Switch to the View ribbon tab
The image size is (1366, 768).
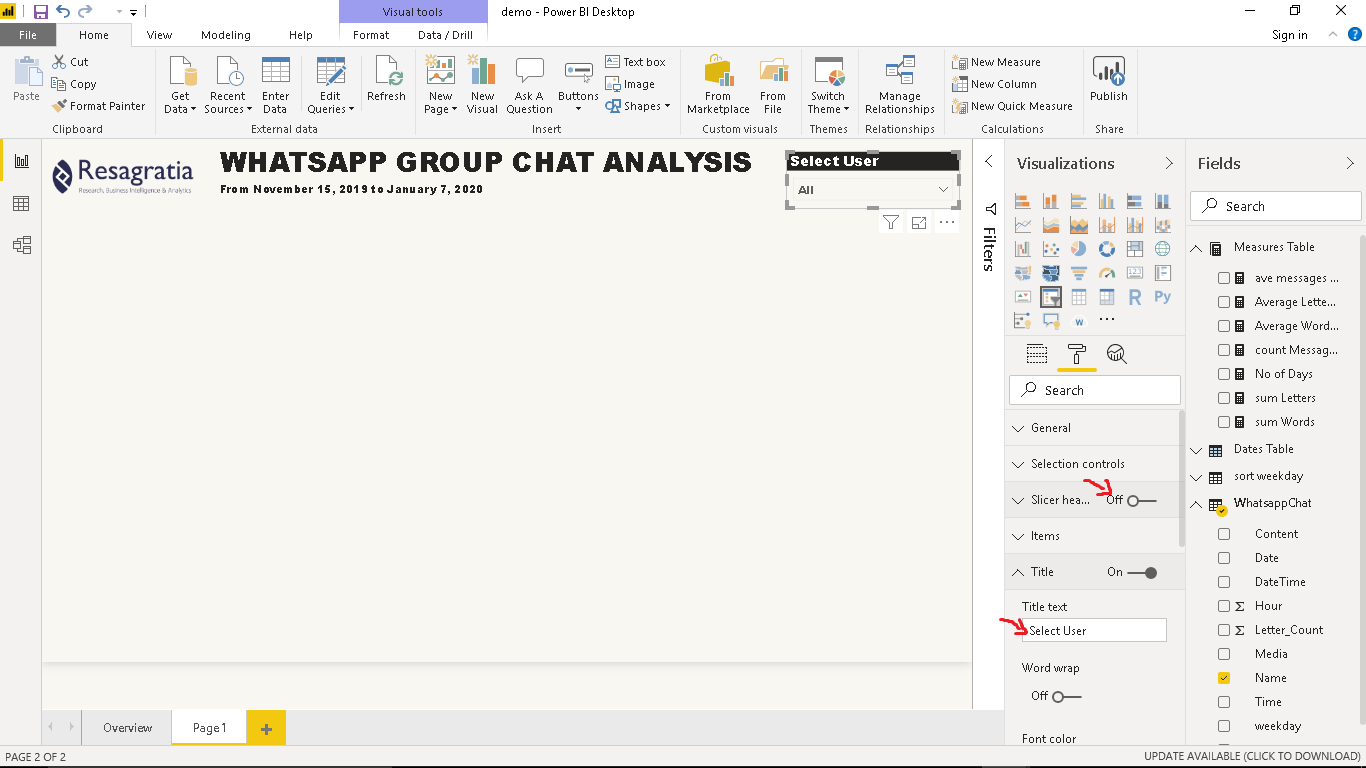point(160,35)
